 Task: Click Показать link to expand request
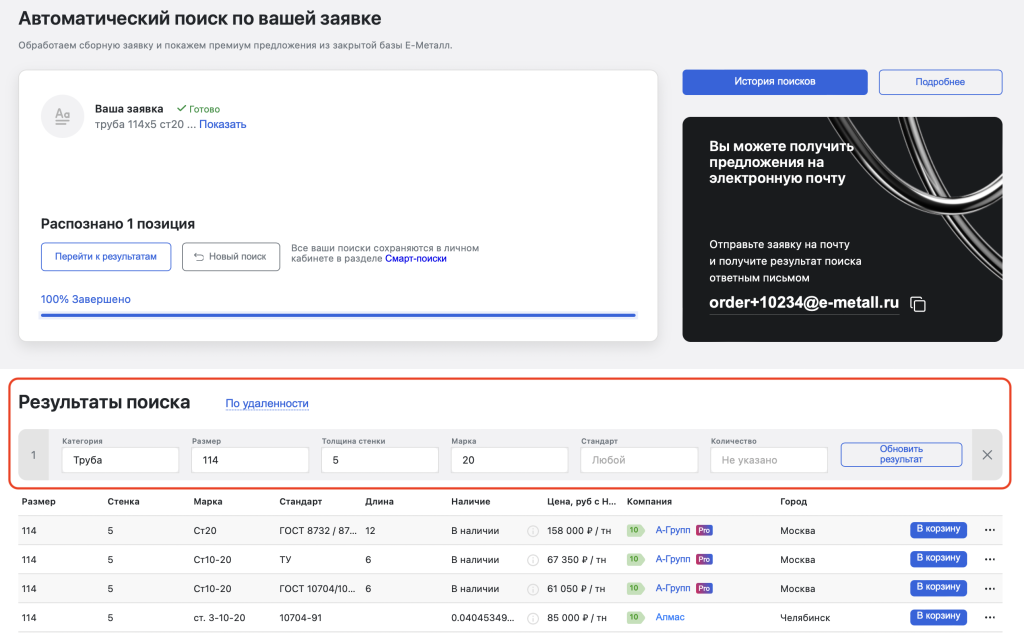[222, 125]
